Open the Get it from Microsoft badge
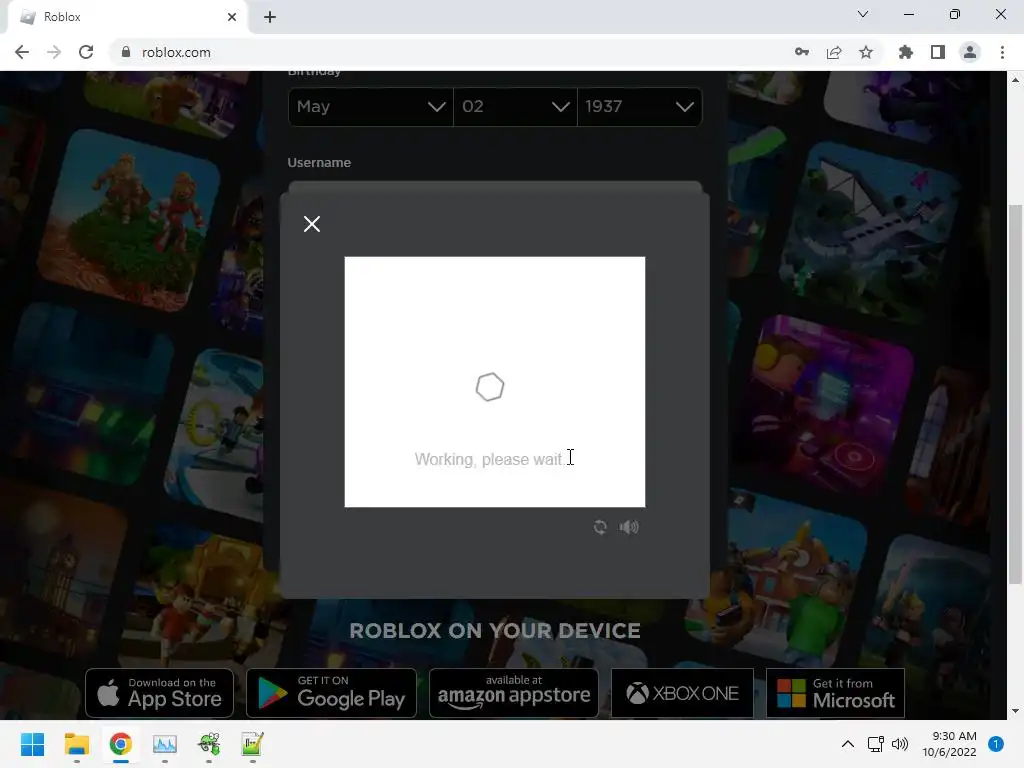This screenshot has width=1024, height=768. pyautogui.click(x=835, y=693)
